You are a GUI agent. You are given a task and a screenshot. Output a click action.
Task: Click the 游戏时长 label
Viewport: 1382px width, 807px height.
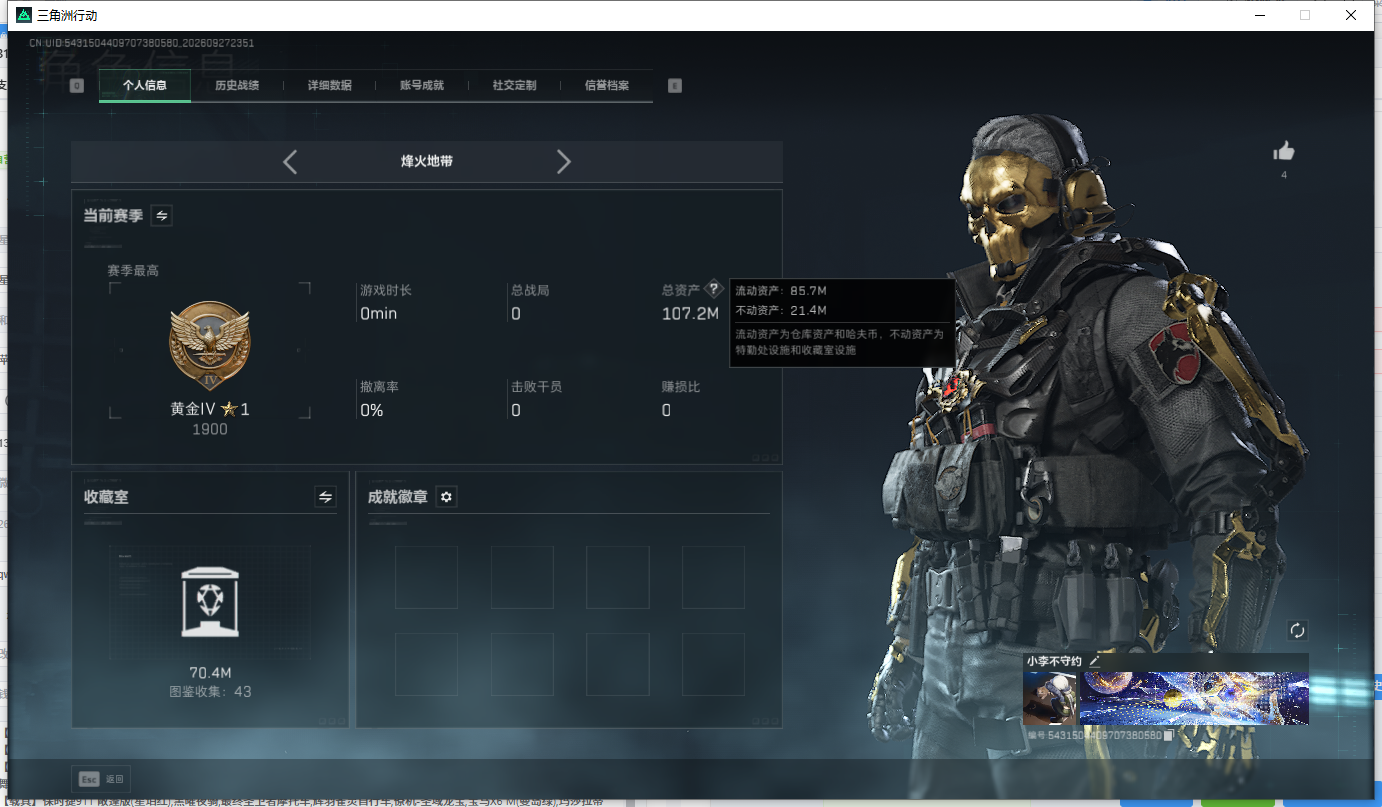pos(386,290)
